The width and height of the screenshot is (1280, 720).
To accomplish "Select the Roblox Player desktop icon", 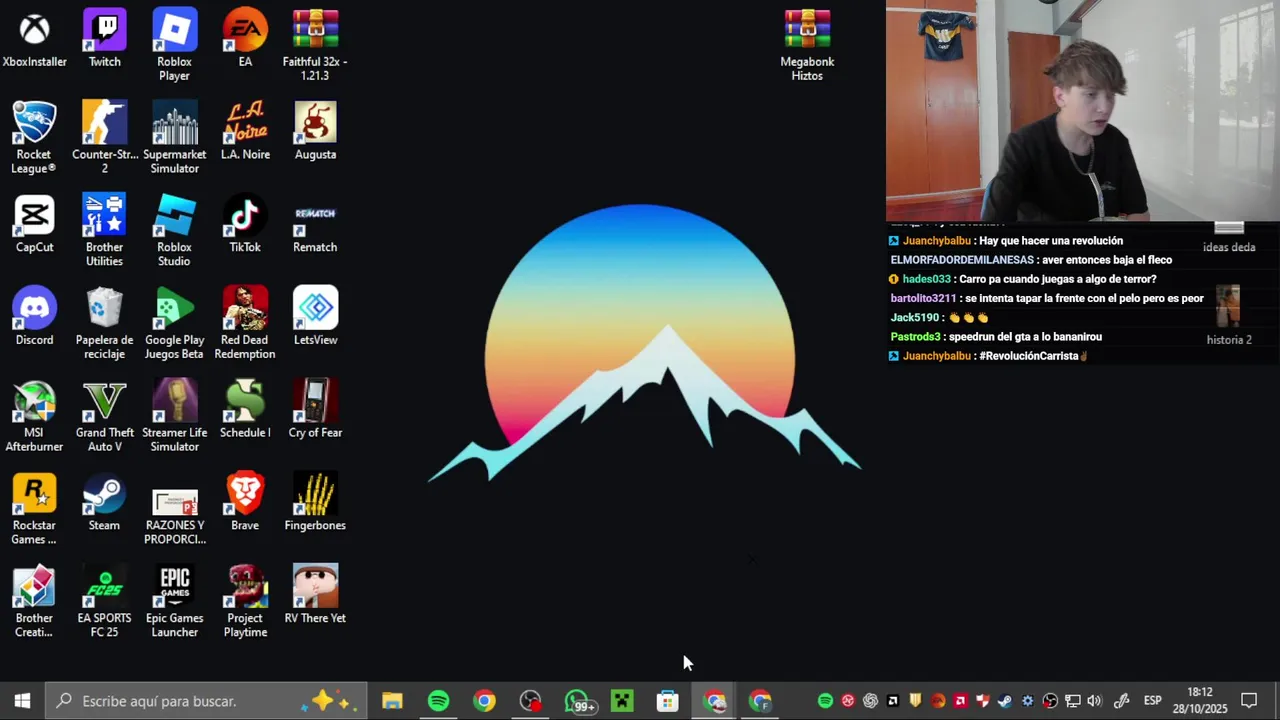I will click(174, 46).
